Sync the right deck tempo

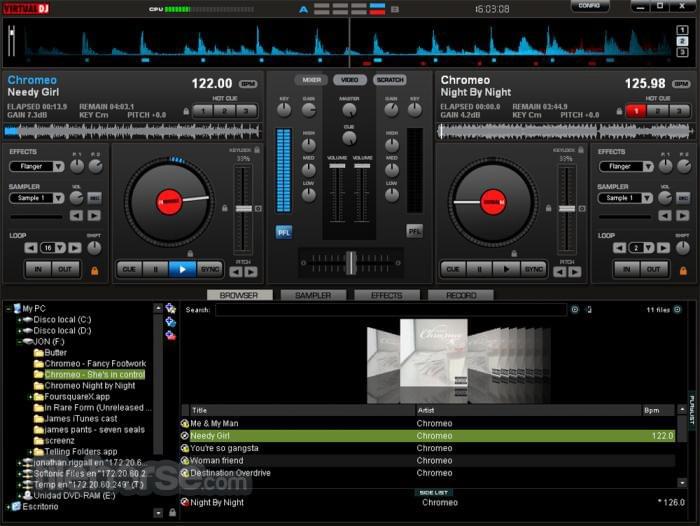coord(533,269)
